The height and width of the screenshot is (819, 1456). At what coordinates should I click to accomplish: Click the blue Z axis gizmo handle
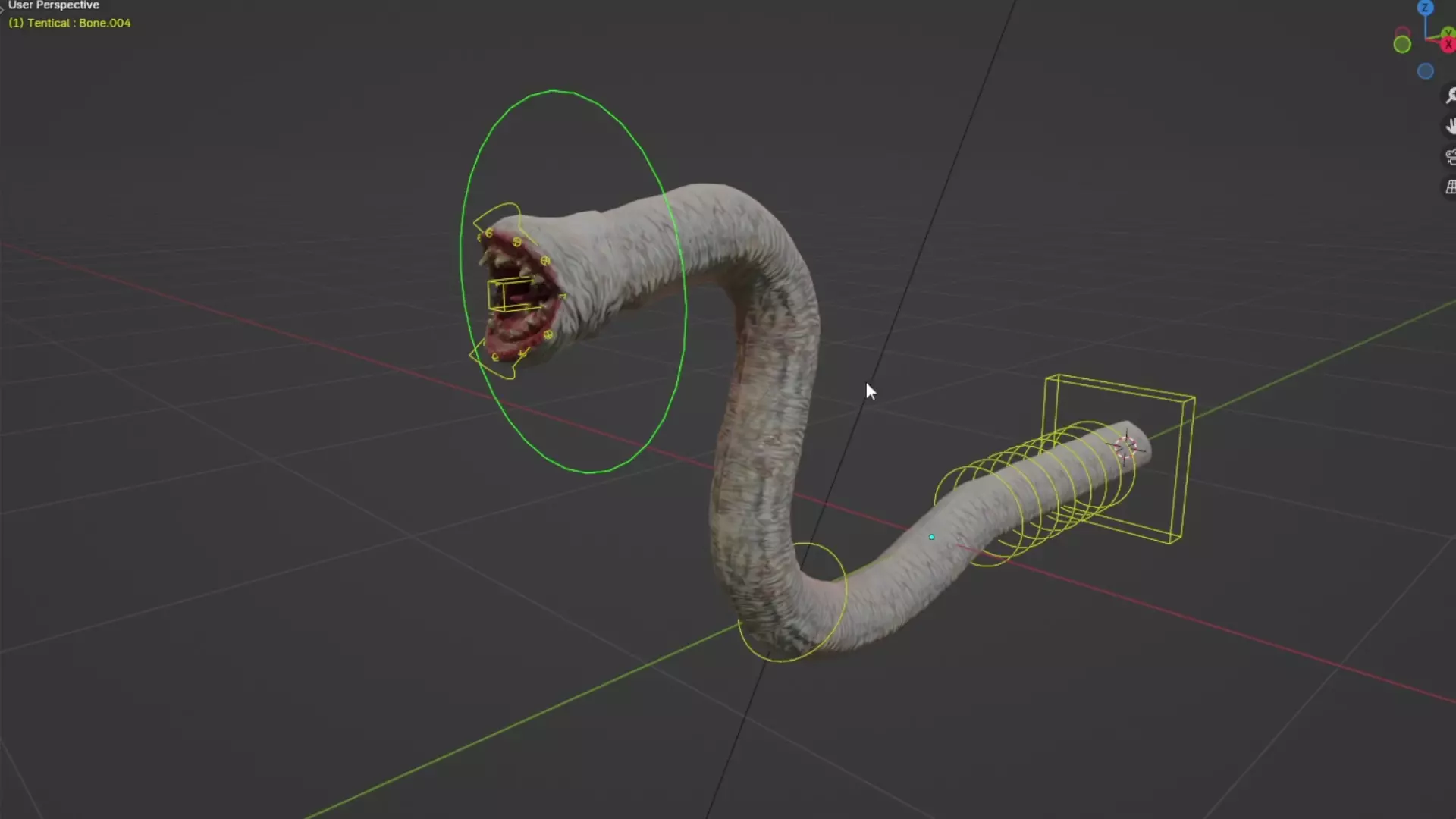[x=1426, y=8]
